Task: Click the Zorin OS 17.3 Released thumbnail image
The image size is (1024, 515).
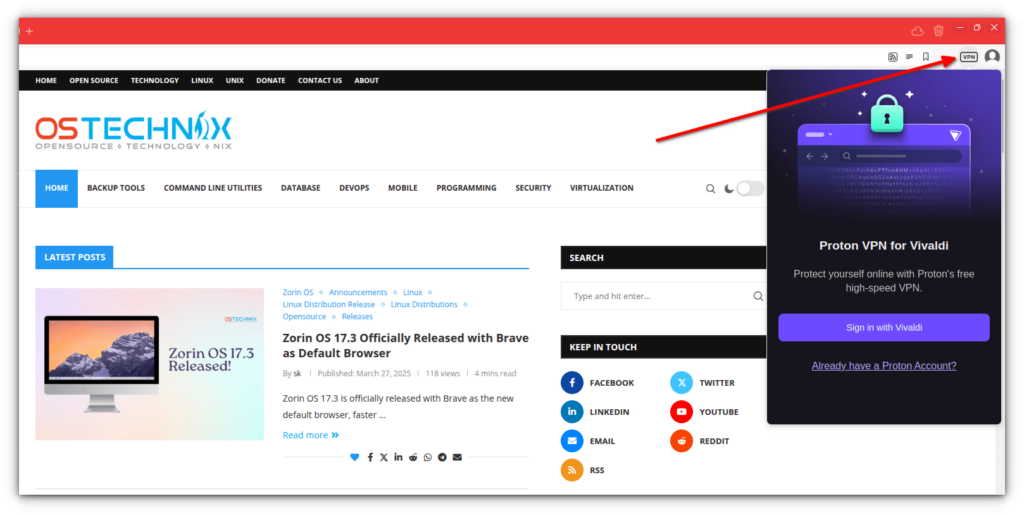Action: point(150,364)
